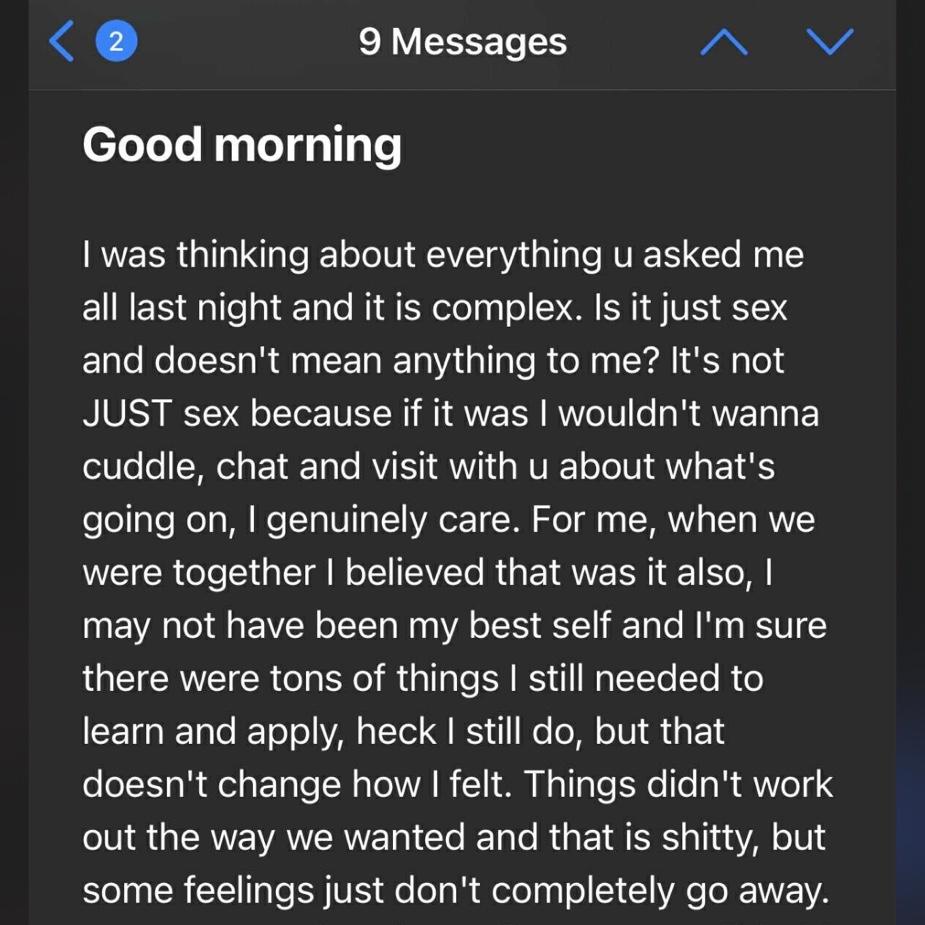Tap the "9 Messages" thread title
The image size is (925, 925).
462,42
